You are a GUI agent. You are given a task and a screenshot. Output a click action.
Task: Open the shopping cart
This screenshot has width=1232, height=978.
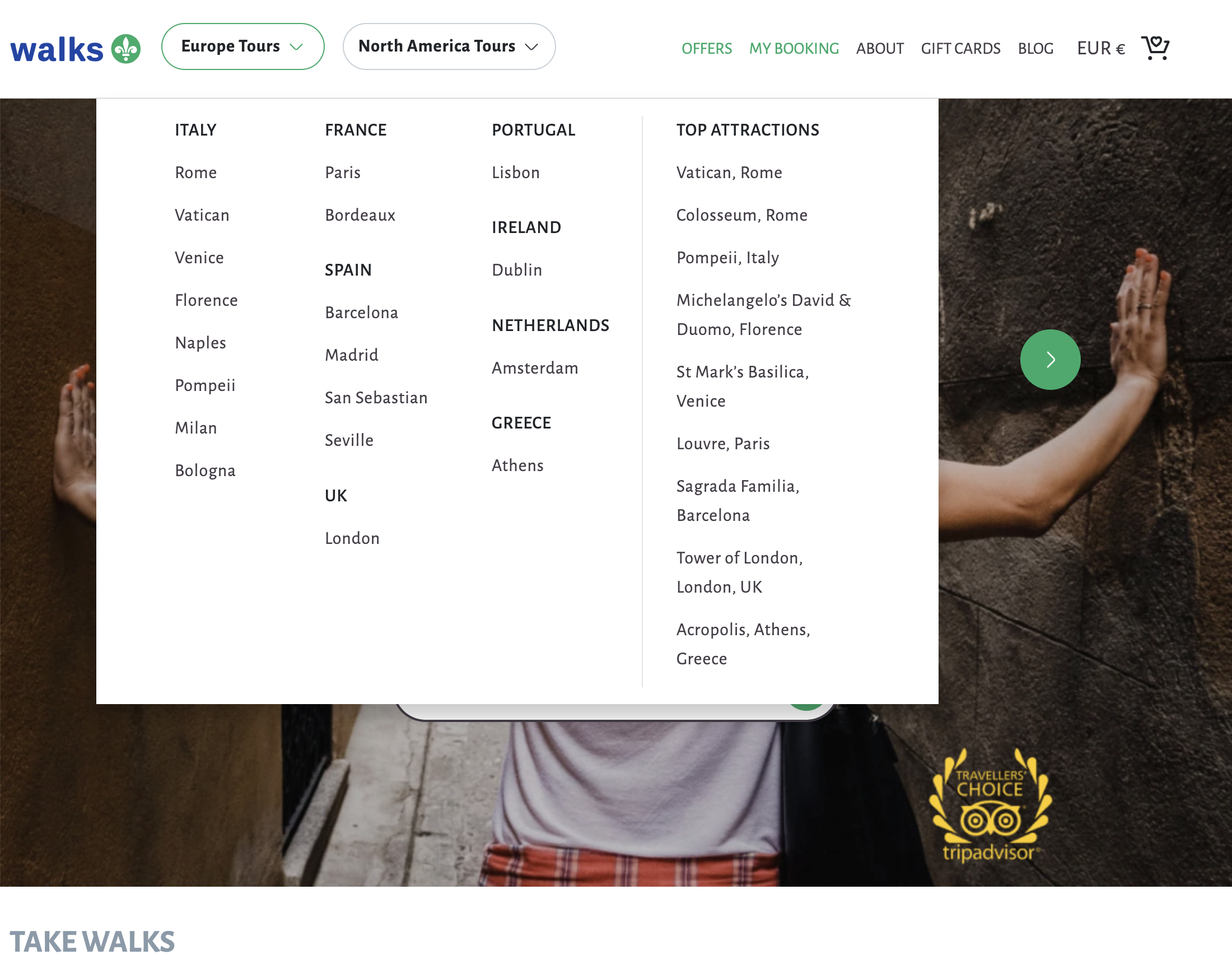click(1155, 49)
